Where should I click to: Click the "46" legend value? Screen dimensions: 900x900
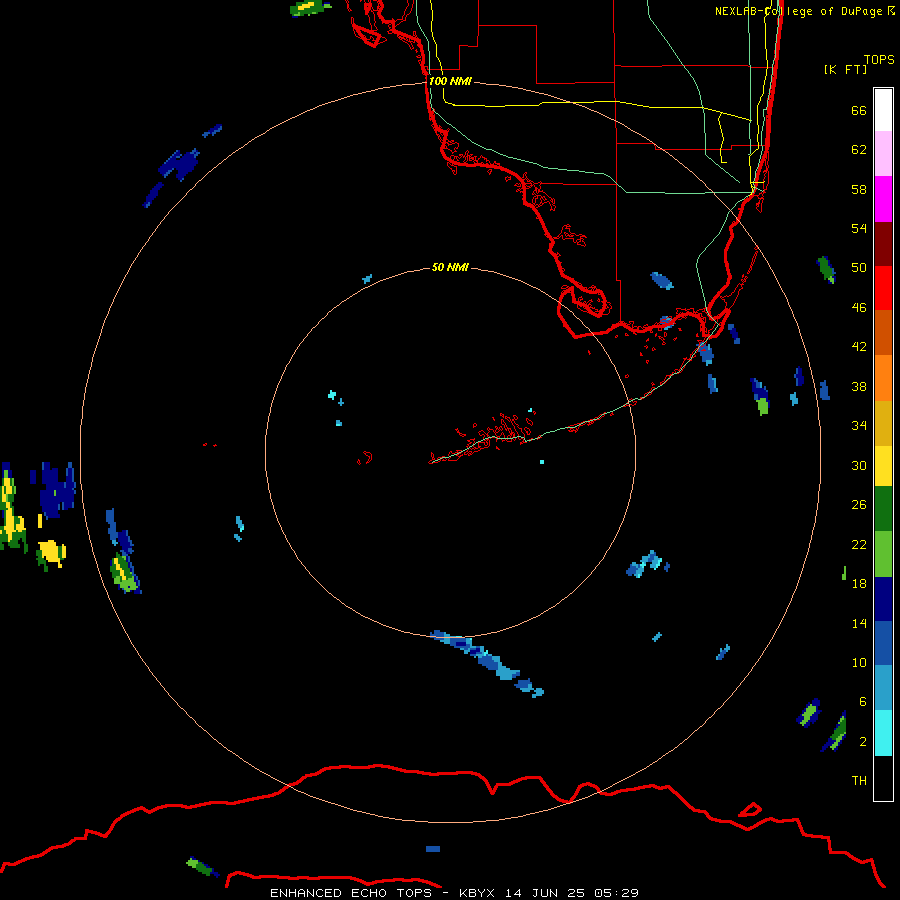pos(859,308)
